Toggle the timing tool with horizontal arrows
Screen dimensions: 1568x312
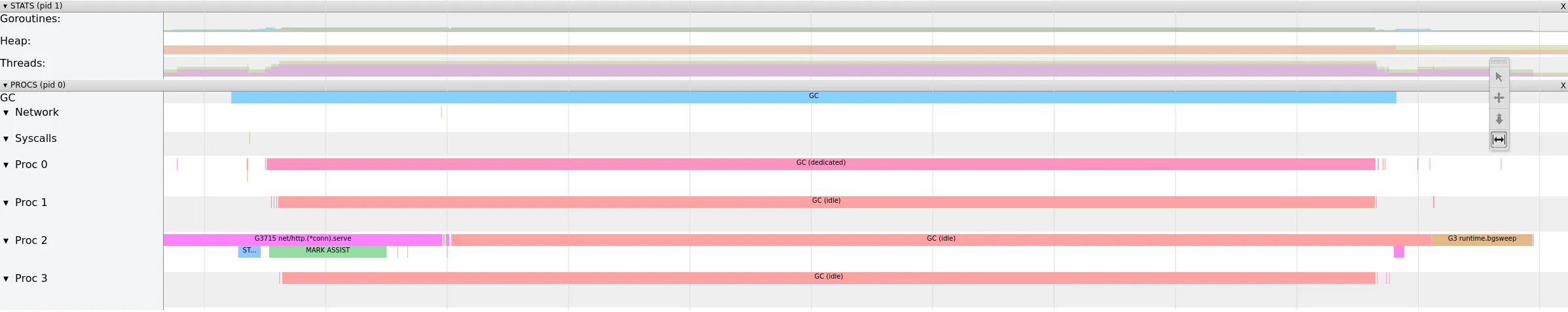point(1499,140)
